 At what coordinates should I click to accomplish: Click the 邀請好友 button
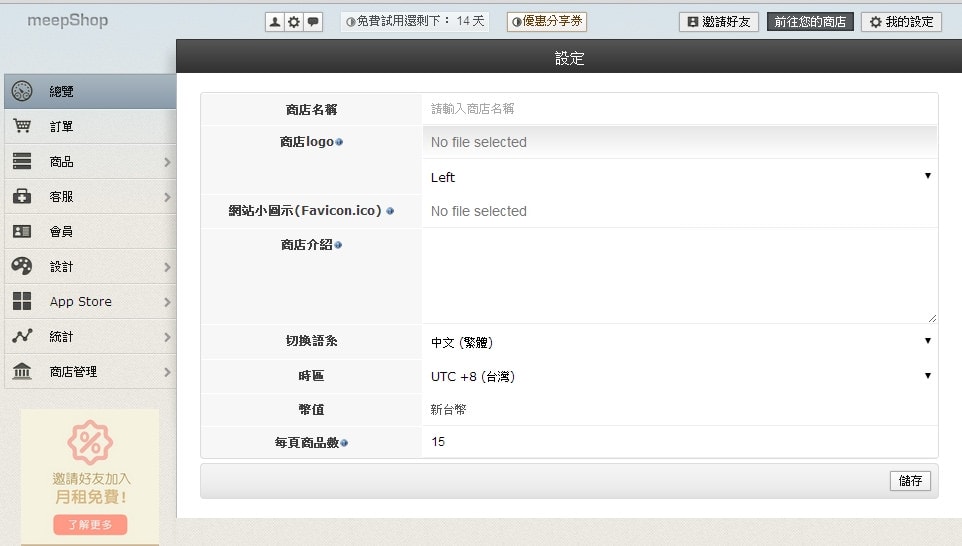718,22
